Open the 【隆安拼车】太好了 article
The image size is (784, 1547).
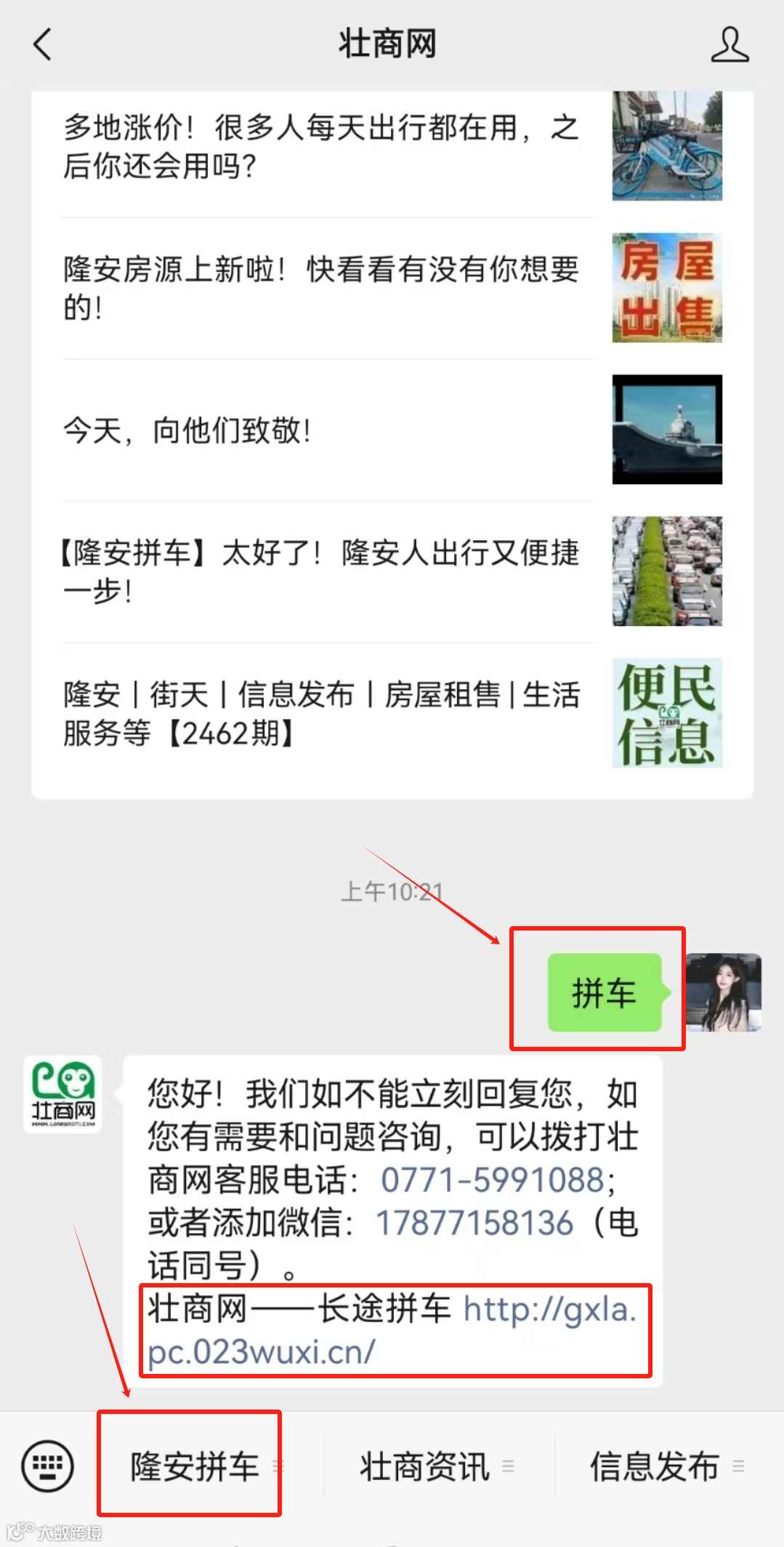[392, 571]
